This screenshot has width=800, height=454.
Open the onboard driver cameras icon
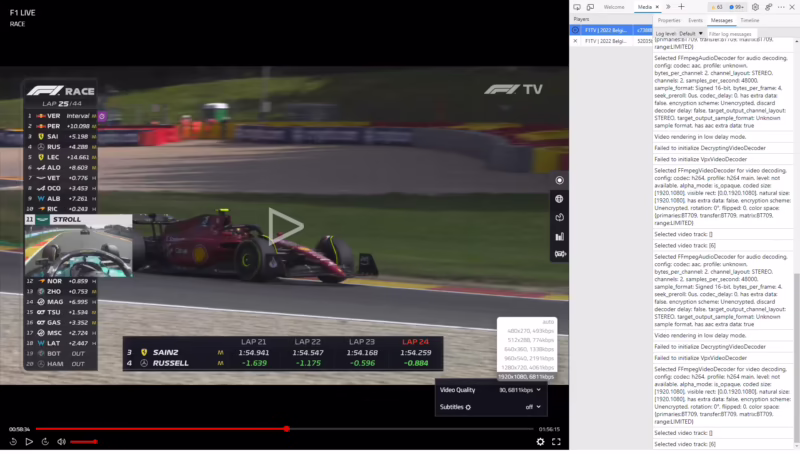560,254
